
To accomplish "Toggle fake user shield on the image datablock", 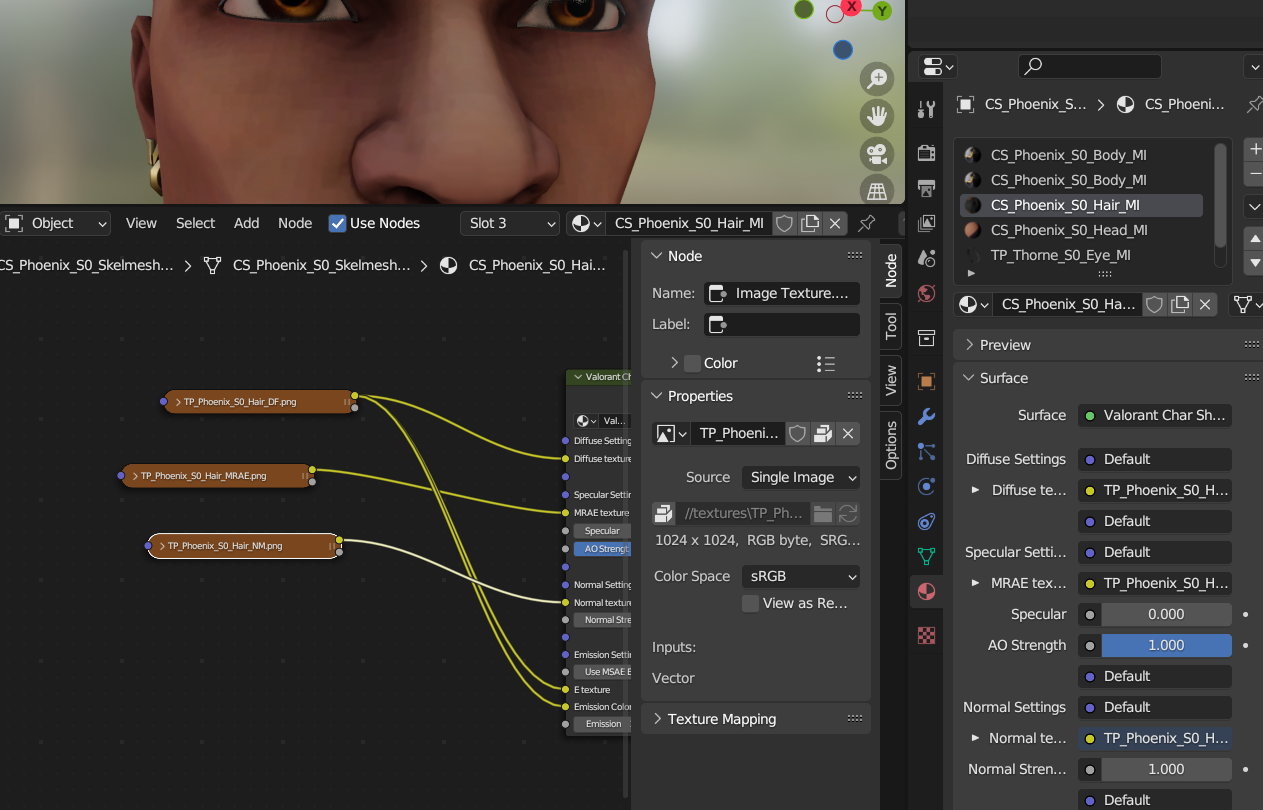I will click(797, 433).
